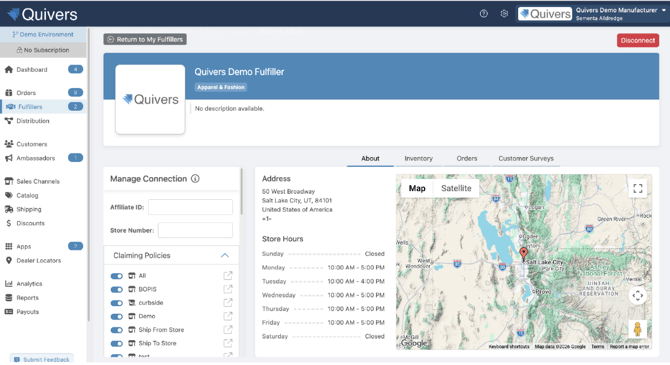Click the Manage Connection info icon
This screenshot has width=670, height=365.
coord(195,179)
